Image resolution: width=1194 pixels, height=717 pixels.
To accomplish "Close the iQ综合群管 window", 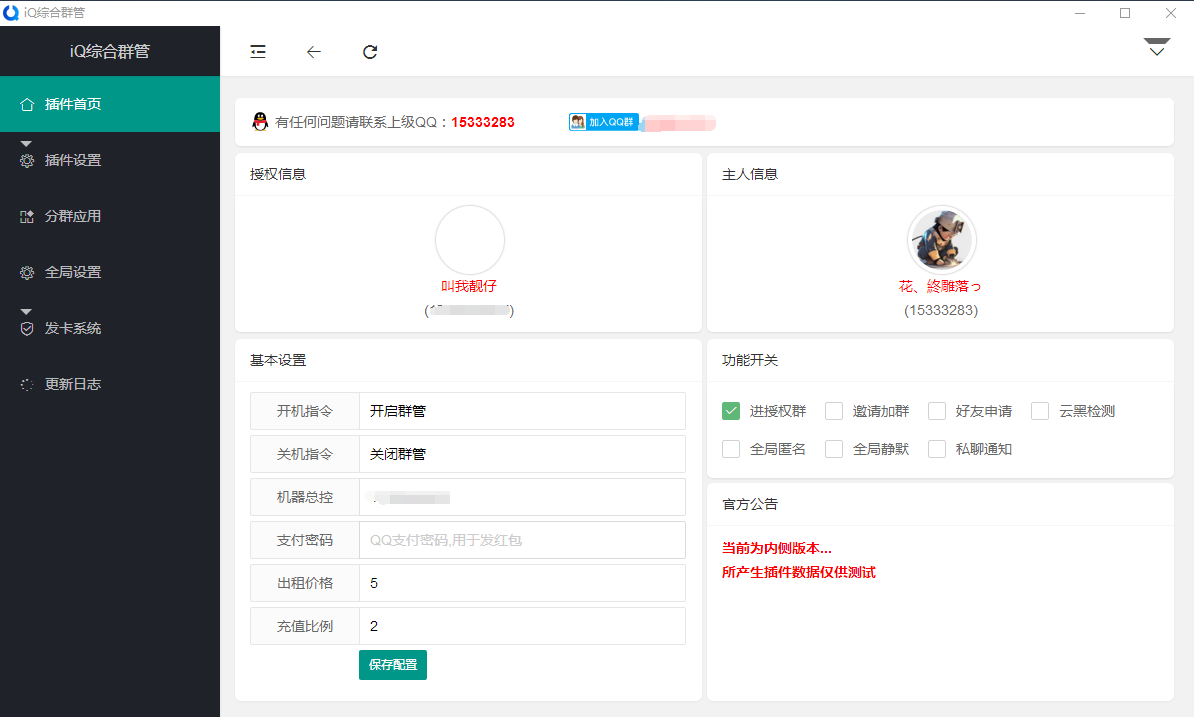I will click(1171, 13).
